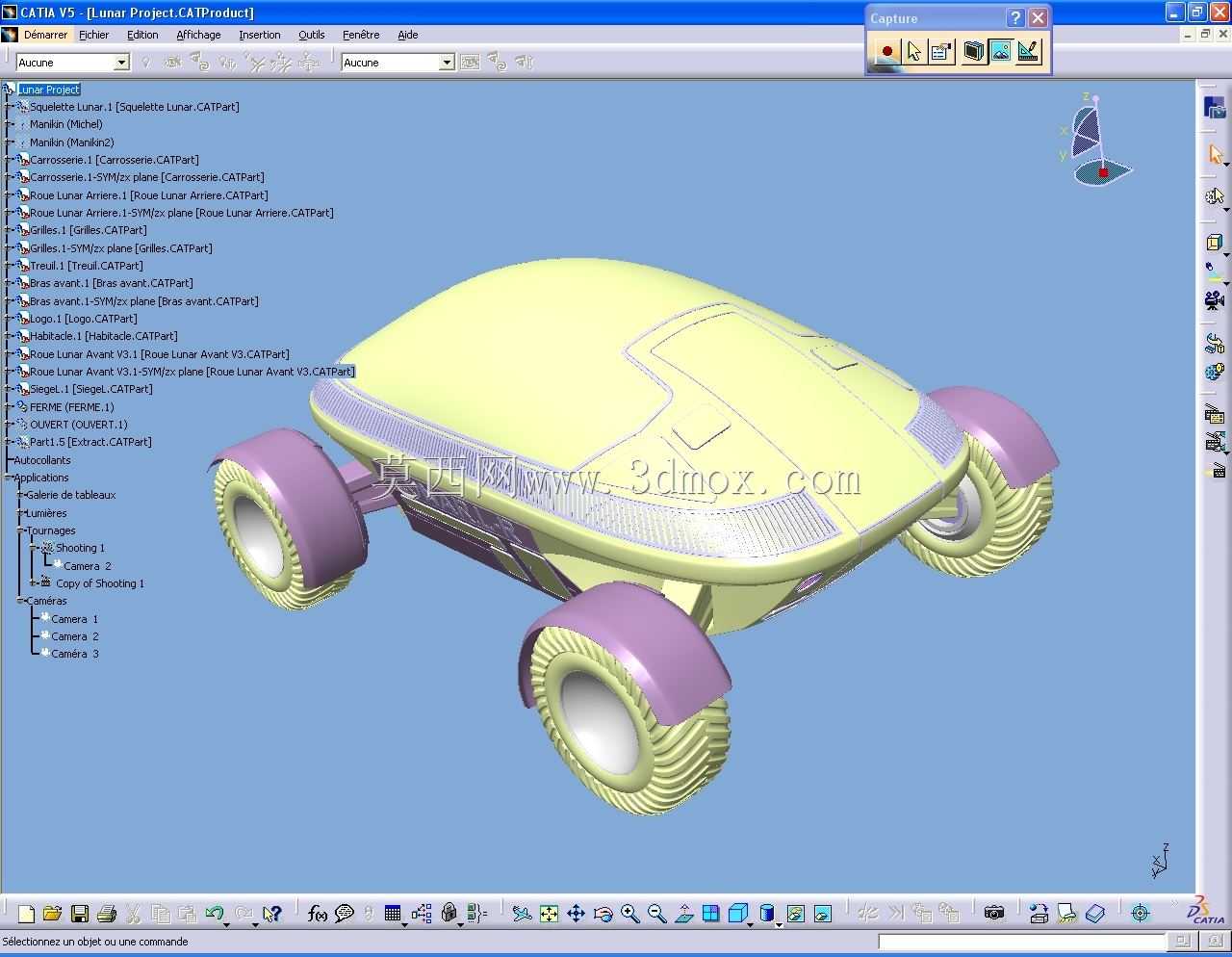Image resolution: width=1232 pixels, height=957 pixels.
Task: Save the document with floppy icon
Action: [x=80, y=914]
